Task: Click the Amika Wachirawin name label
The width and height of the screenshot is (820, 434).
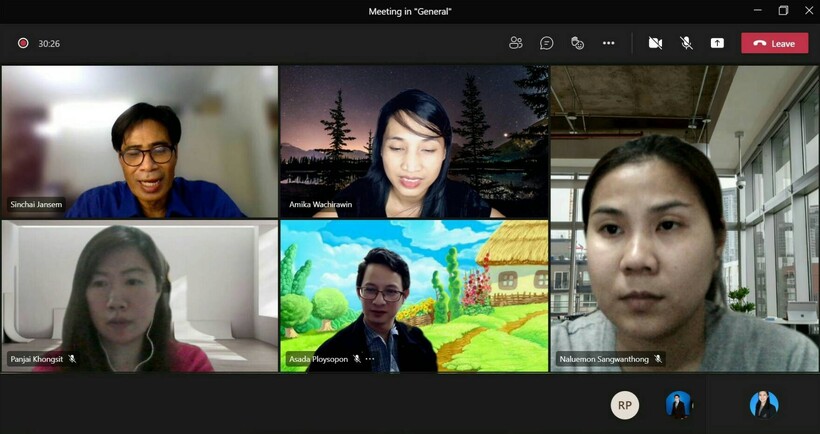Action: click(x=321, y=204)
